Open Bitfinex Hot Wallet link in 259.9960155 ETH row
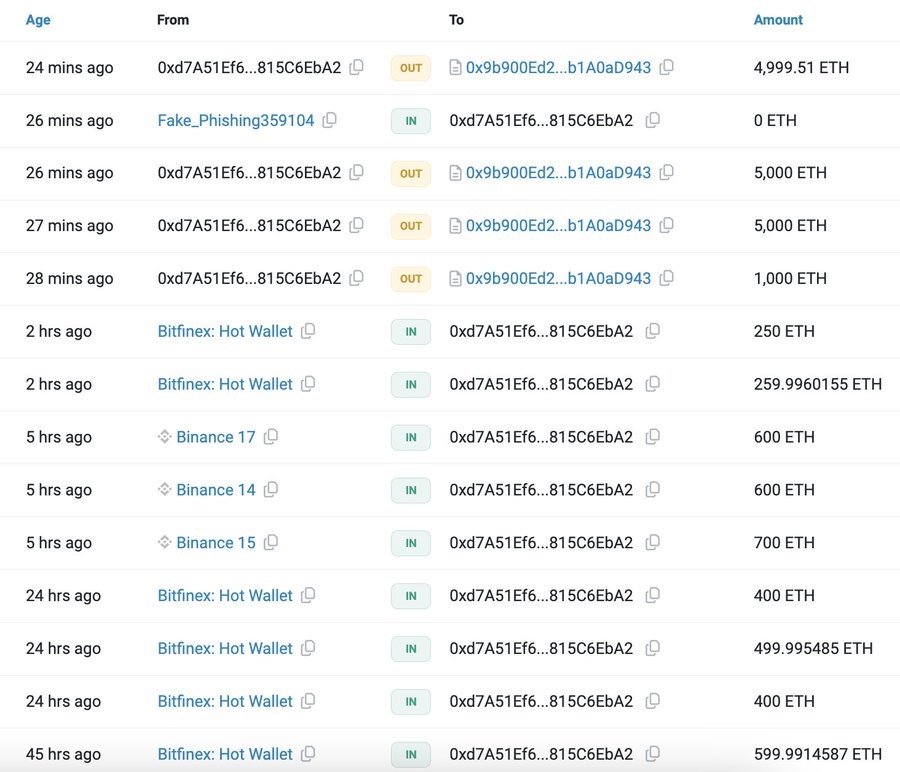 coord(225,384)
